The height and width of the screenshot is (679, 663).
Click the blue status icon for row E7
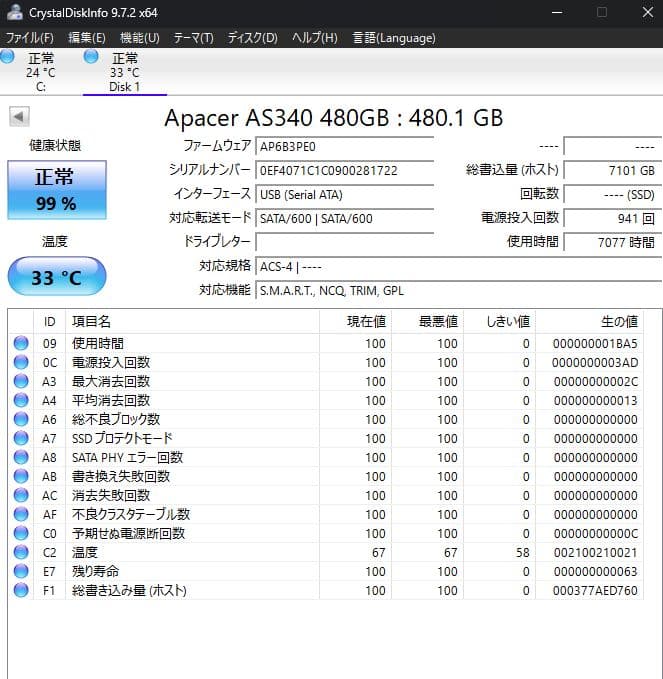point(21,572)
